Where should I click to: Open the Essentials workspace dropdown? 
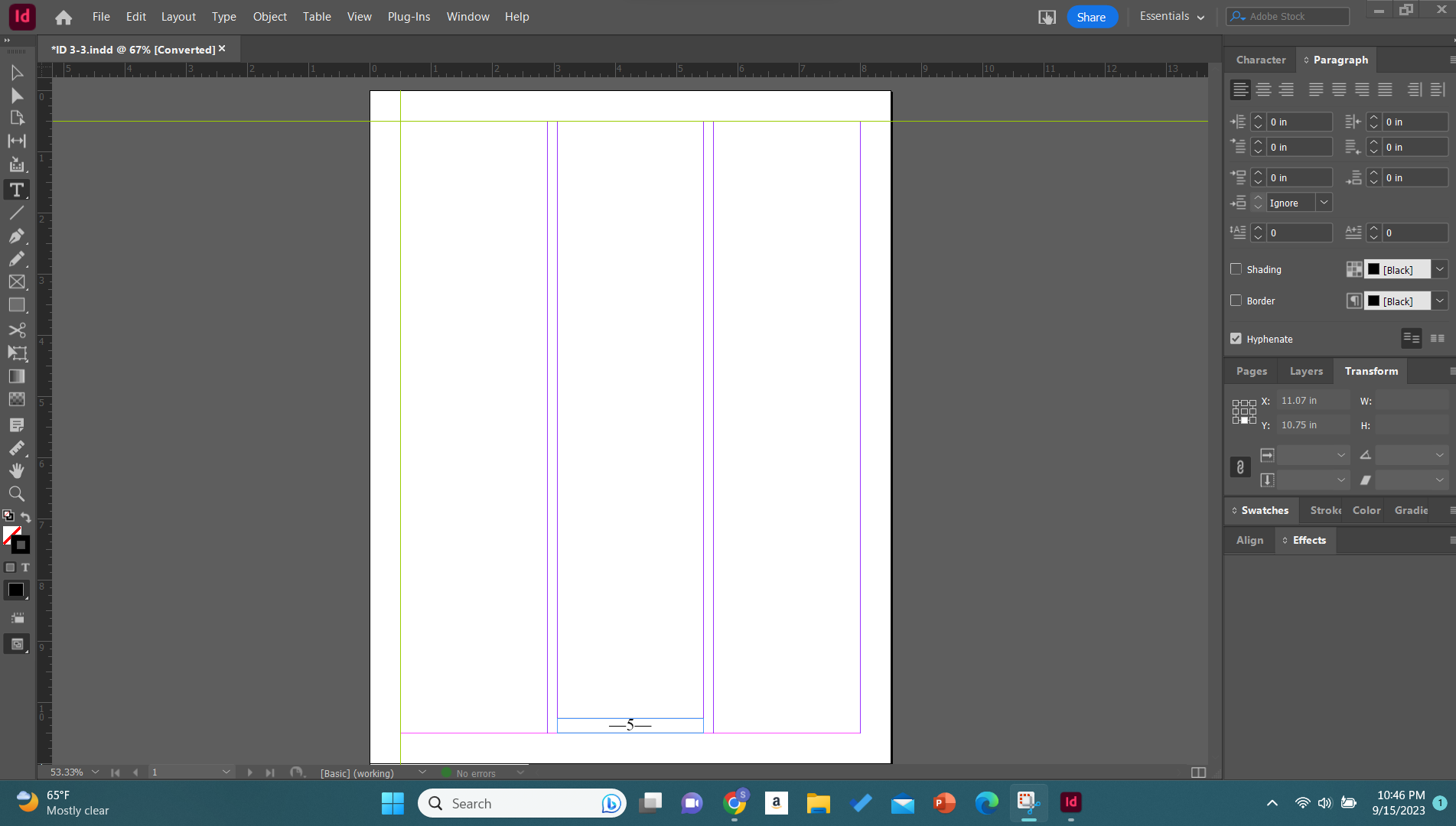(1171, 17)
